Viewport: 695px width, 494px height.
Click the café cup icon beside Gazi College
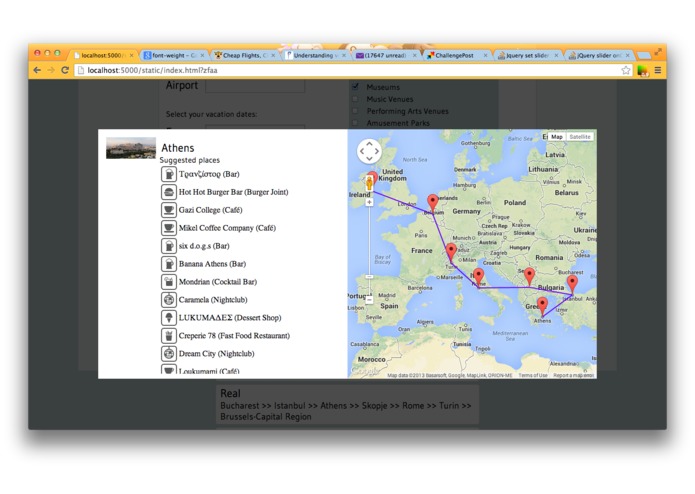point(168,210)
